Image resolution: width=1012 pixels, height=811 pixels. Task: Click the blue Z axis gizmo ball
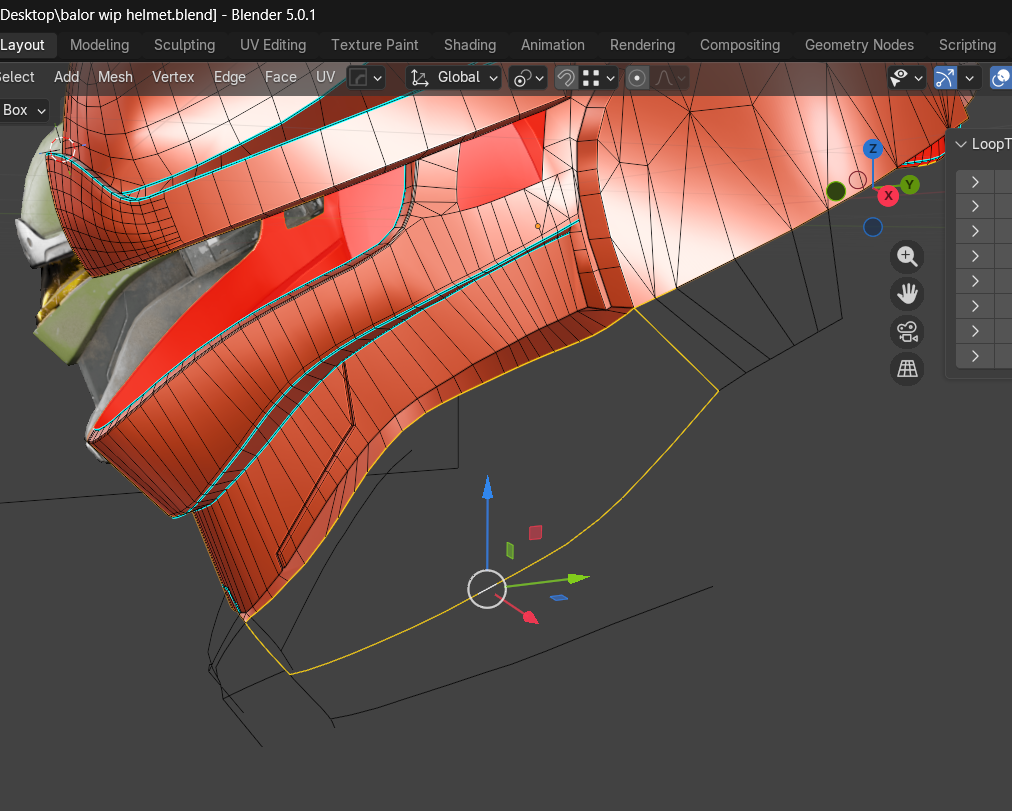tap(873, 149)
